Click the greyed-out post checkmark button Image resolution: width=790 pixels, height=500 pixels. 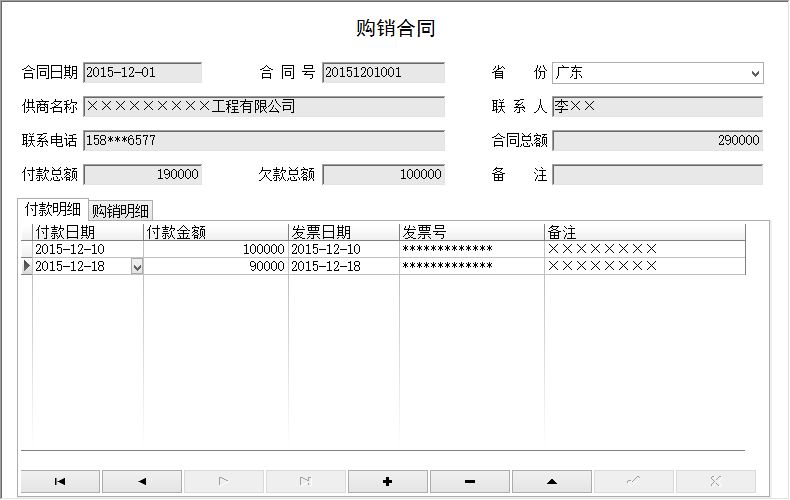coord(634,482)
